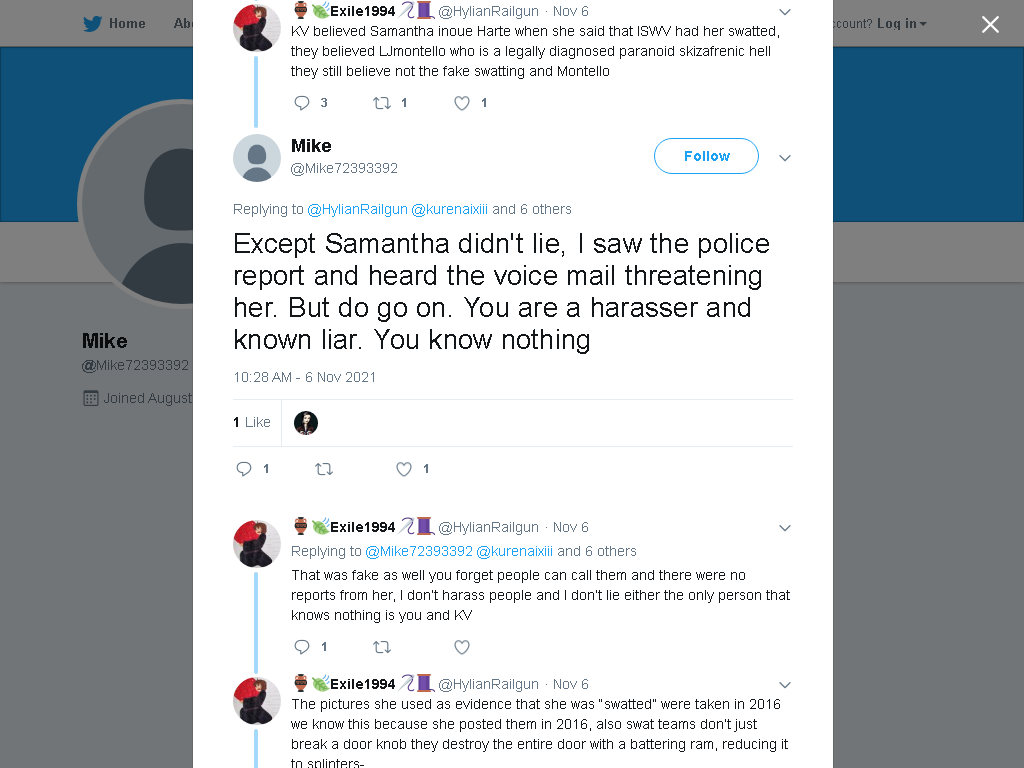Like Mike's tweet with the heart icon
Screen dimensions: 1024x768
(404, 469)
